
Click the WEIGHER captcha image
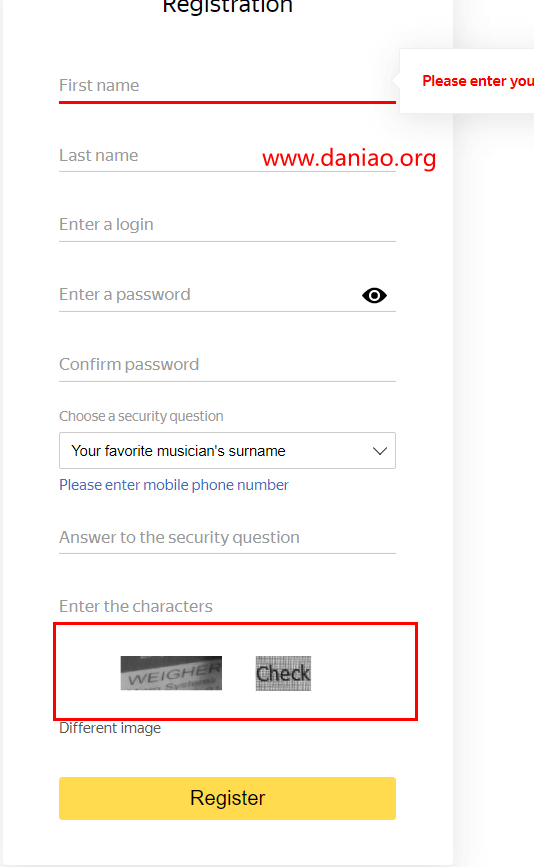point(171,673)
